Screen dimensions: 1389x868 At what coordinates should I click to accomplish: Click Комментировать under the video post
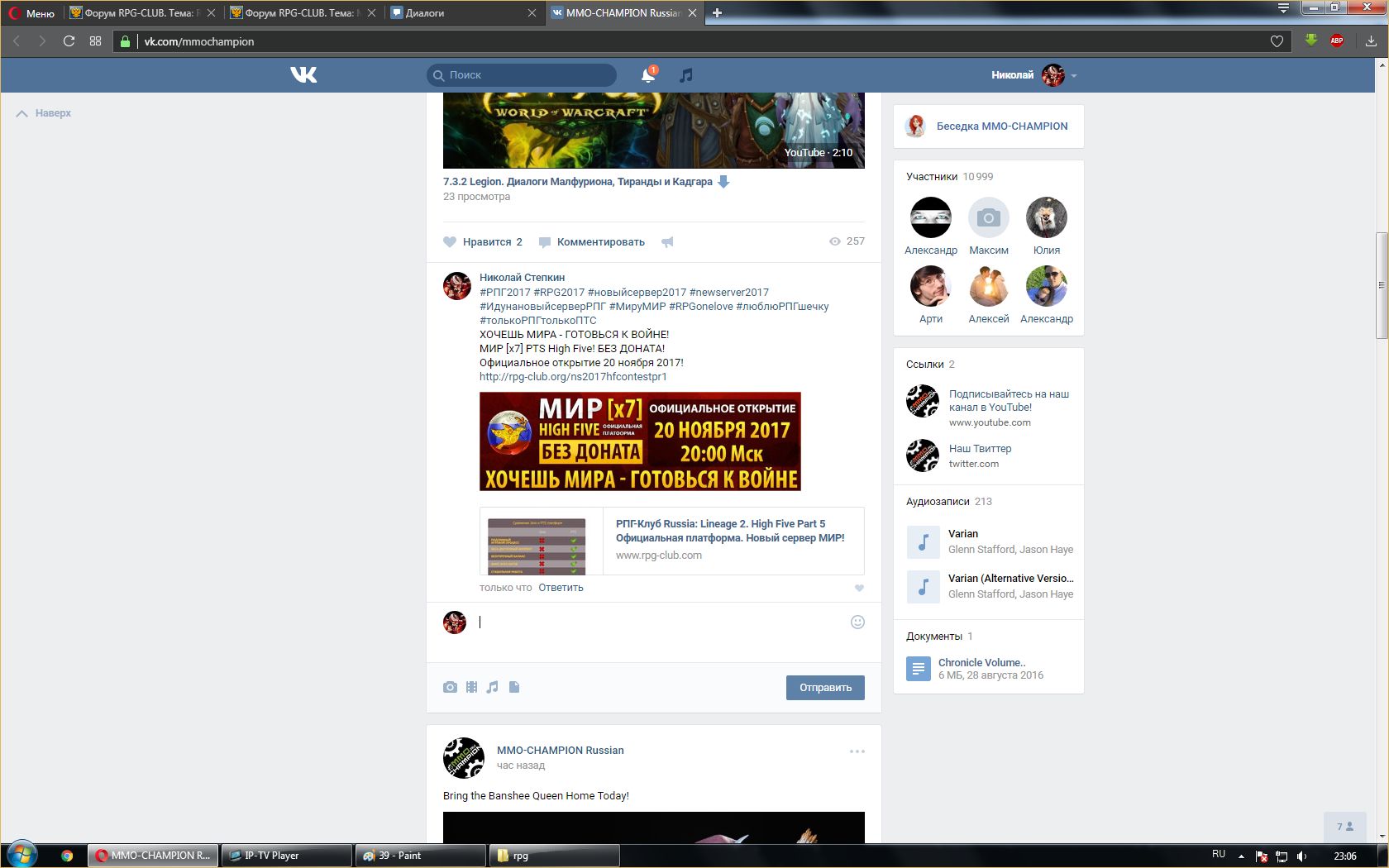tap(592, 242)
